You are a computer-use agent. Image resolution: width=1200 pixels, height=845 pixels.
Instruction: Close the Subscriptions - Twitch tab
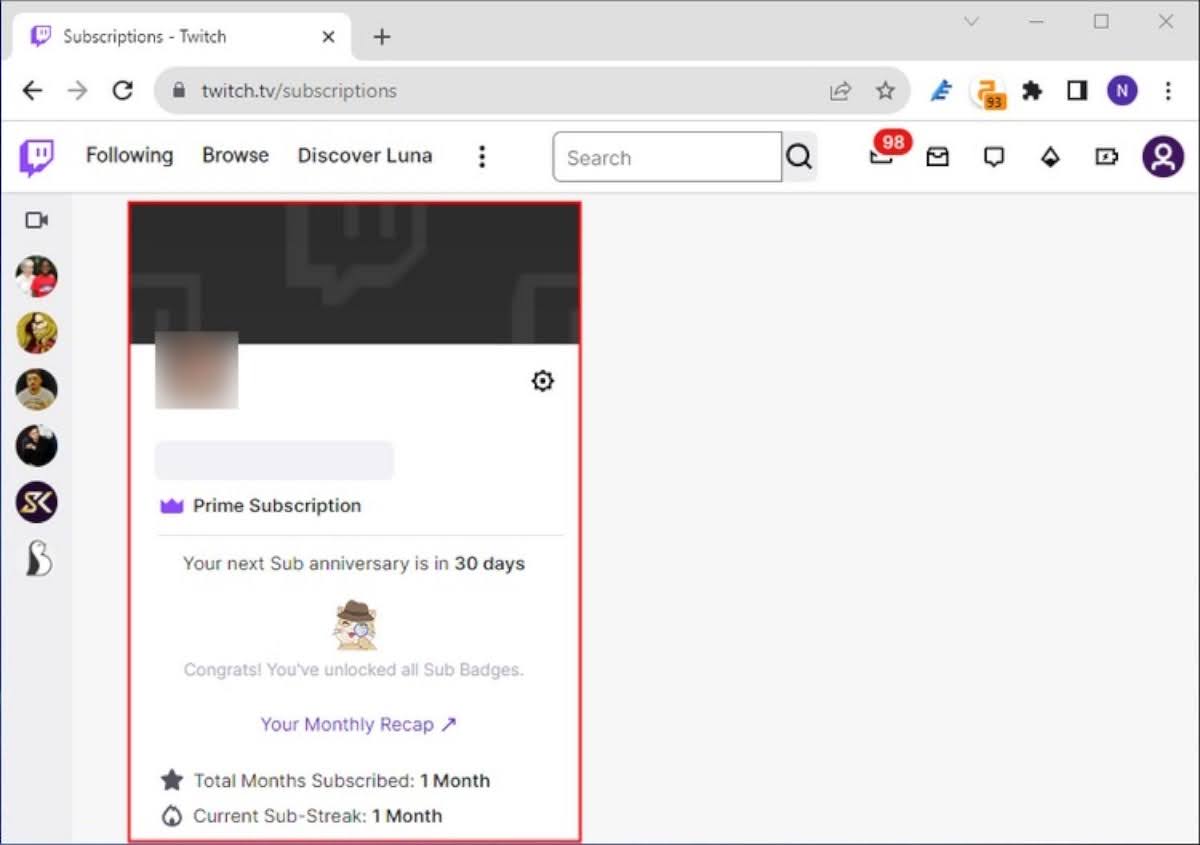point(328,37)
